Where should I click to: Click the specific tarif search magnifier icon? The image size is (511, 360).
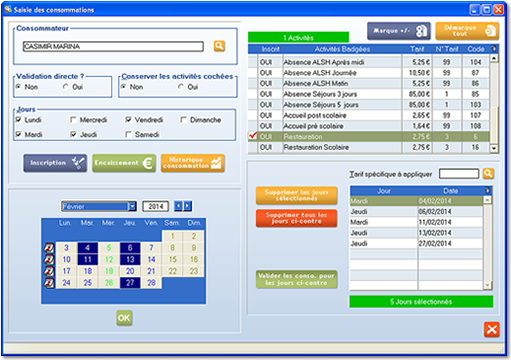tap(488, 173)
